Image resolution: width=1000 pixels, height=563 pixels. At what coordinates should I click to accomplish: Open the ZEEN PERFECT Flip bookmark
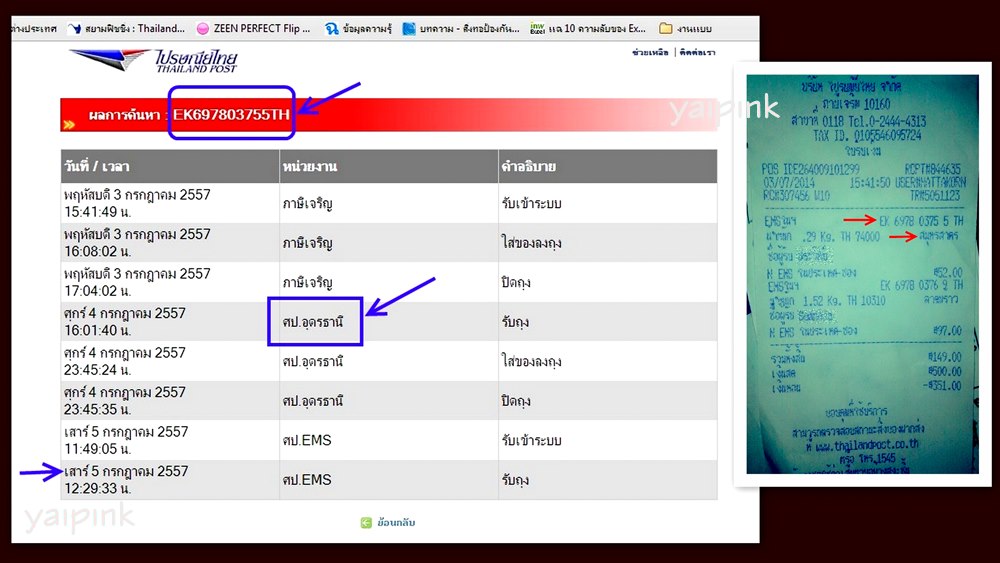(261, 29)
